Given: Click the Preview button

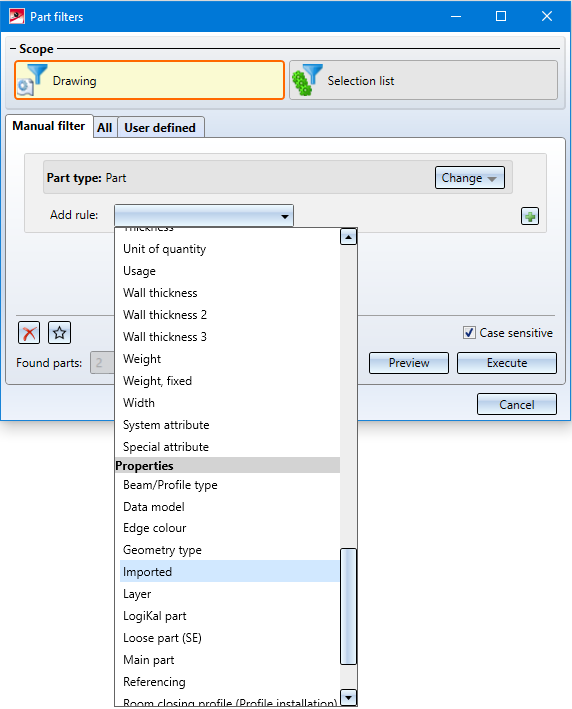Looking at the screenshot, I should [409, 363].
